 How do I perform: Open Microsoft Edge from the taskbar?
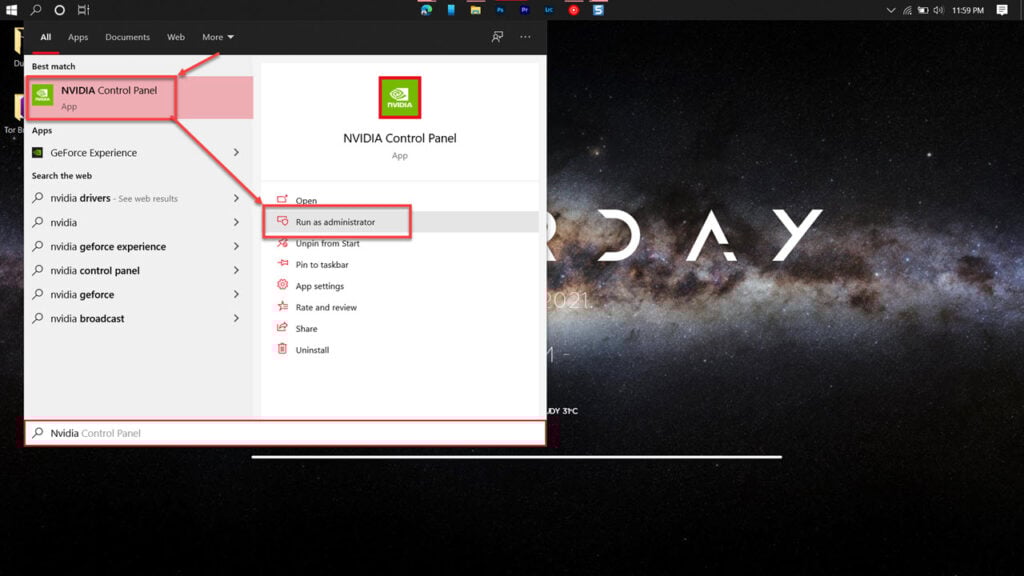[426, 10]
